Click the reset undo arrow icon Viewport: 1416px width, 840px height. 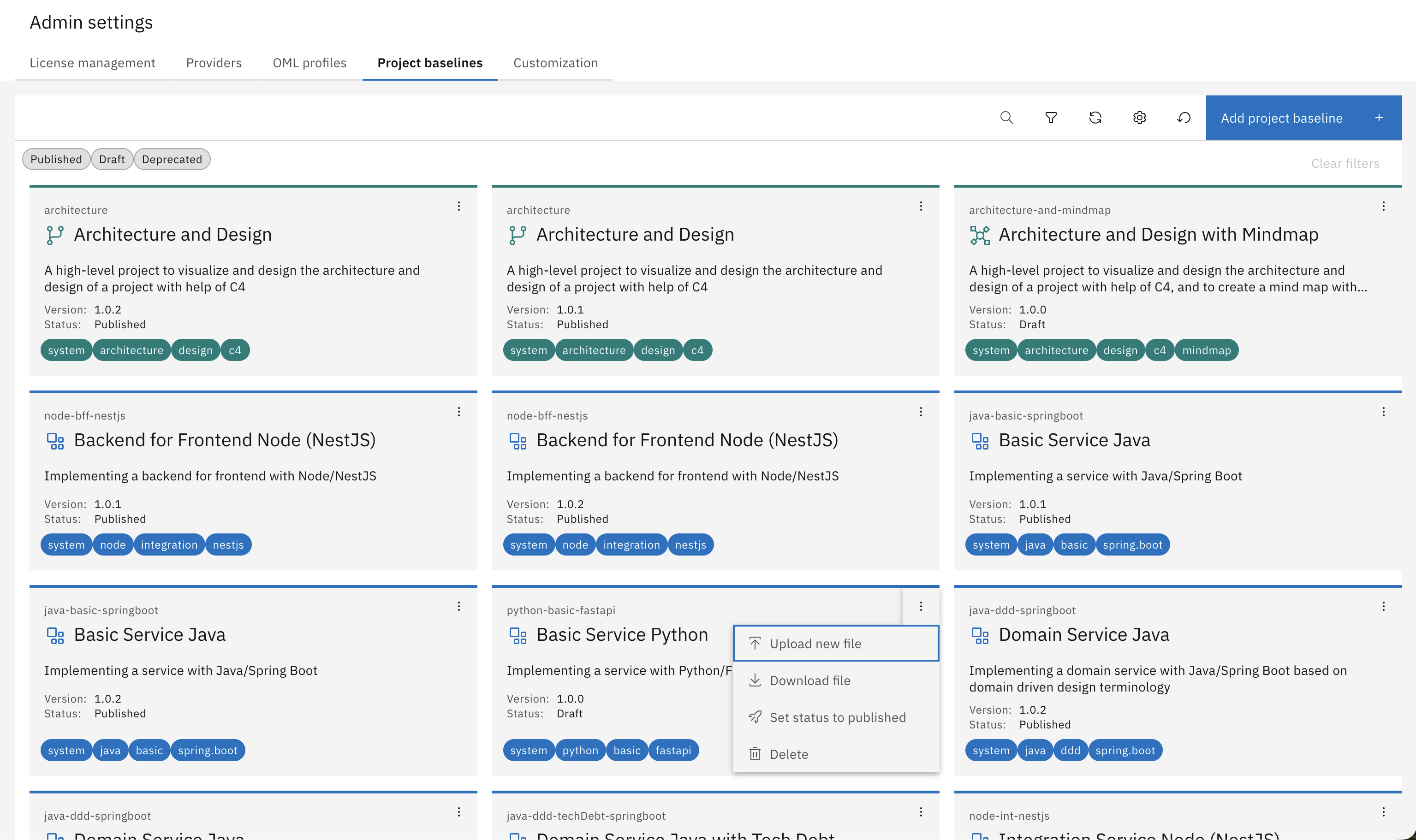point(1184,118)
